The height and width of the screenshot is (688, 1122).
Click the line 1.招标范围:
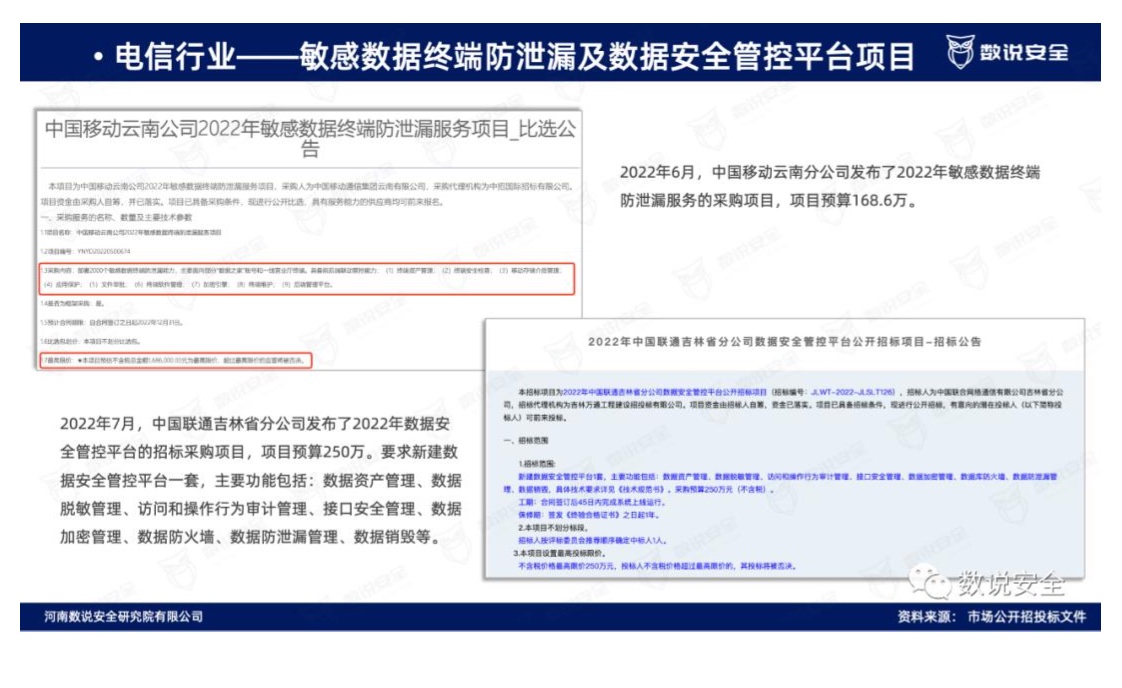point(537,464)
